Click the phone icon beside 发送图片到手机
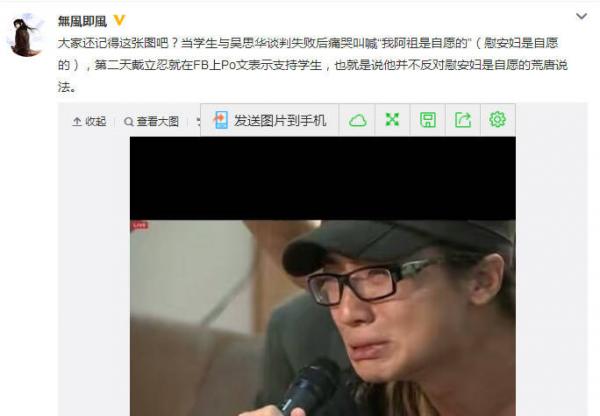The height and width of the screenshot is (416, 600). (x=221, y=120)
